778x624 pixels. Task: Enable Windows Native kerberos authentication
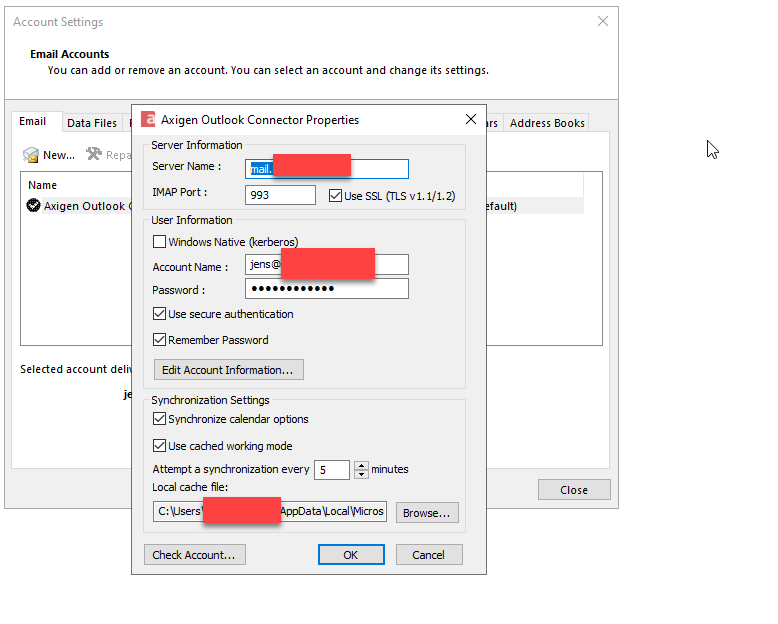point(159,242)
